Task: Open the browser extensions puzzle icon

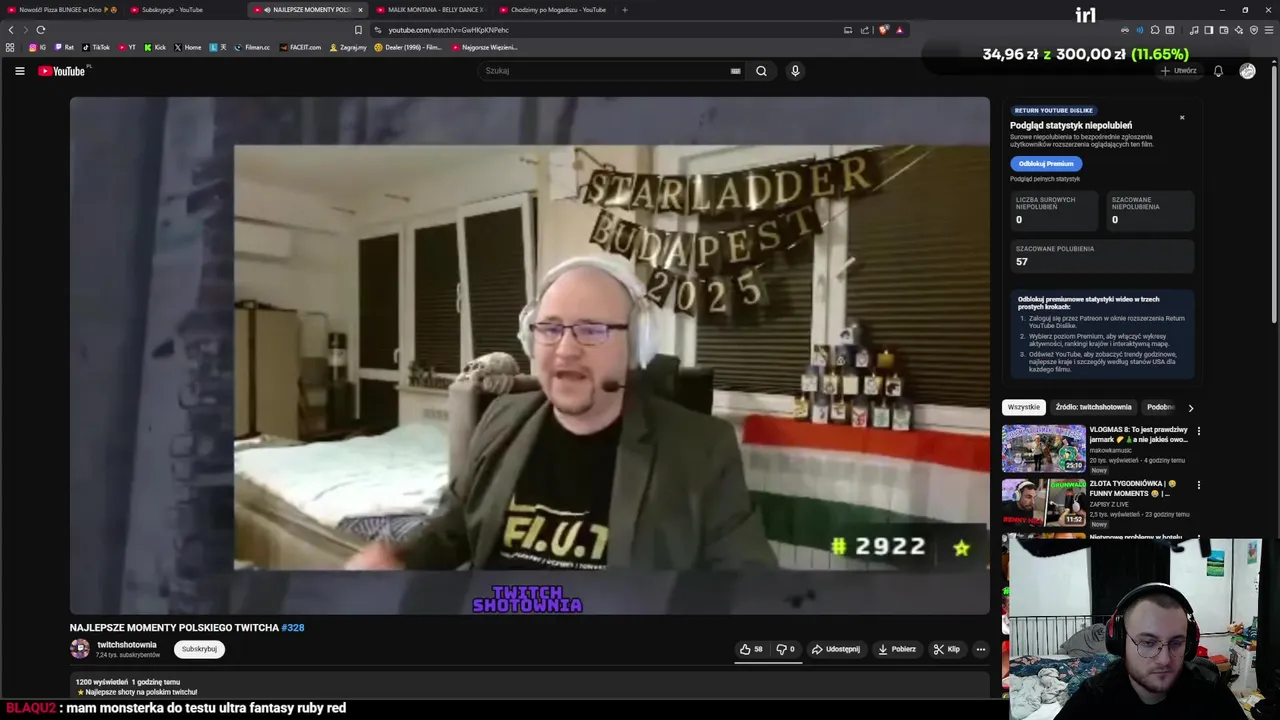Action: pyautogui.click(x=1155, y=30)
